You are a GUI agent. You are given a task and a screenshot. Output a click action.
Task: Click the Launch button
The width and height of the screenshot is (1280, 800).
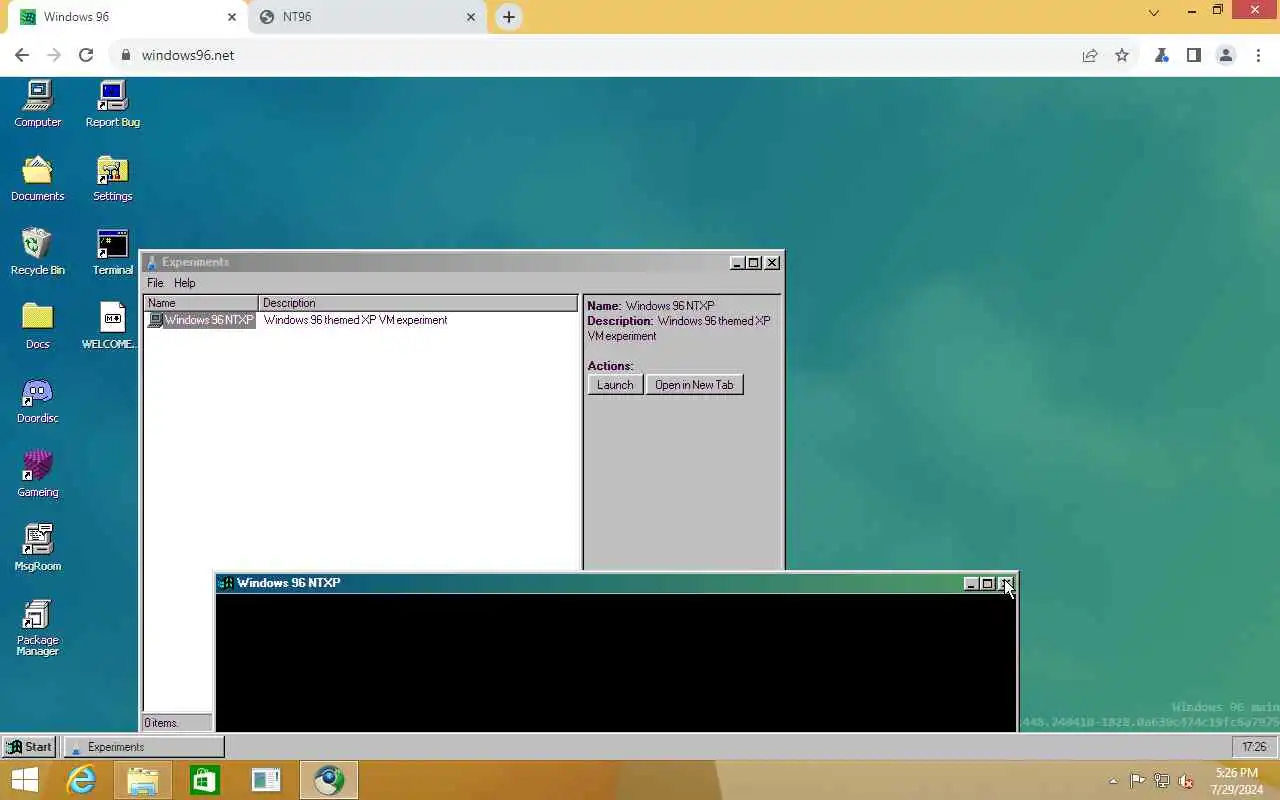pos(615,385)
